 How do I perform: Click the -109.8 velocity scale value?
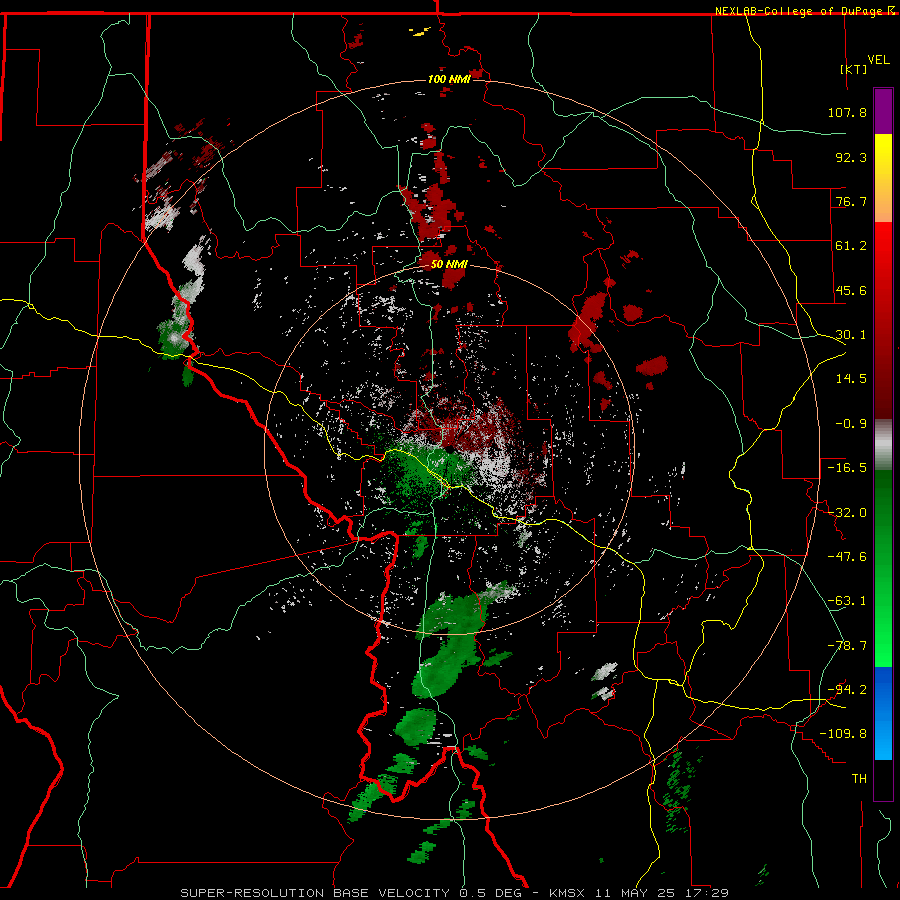point(843,734)
